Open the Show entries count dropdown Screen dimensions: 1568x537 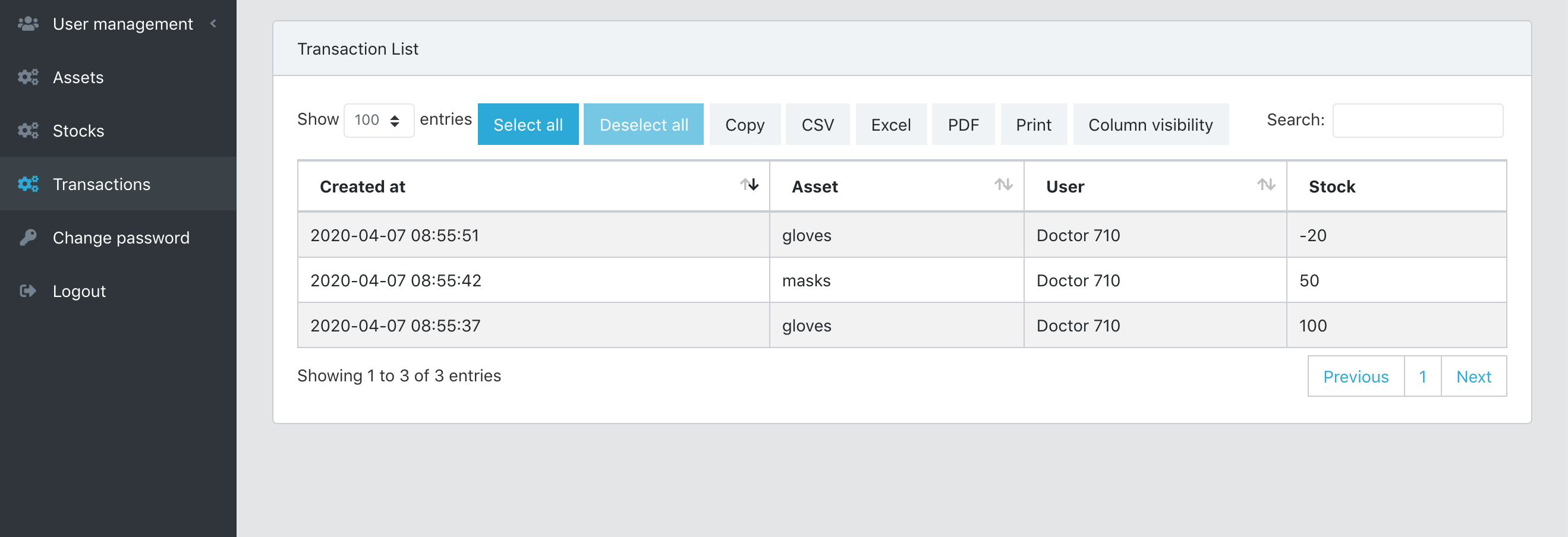click(379, 121)
